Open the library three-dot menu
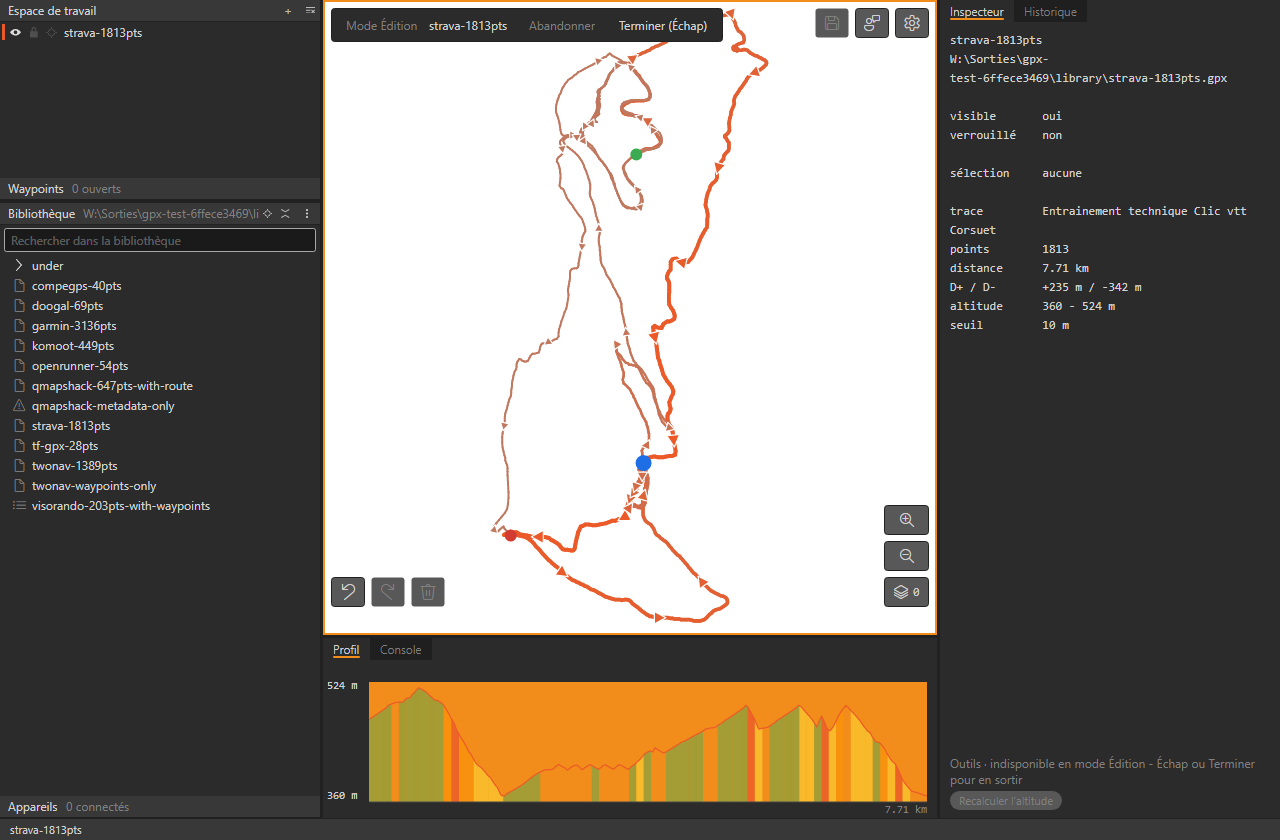 coord(307,214)
